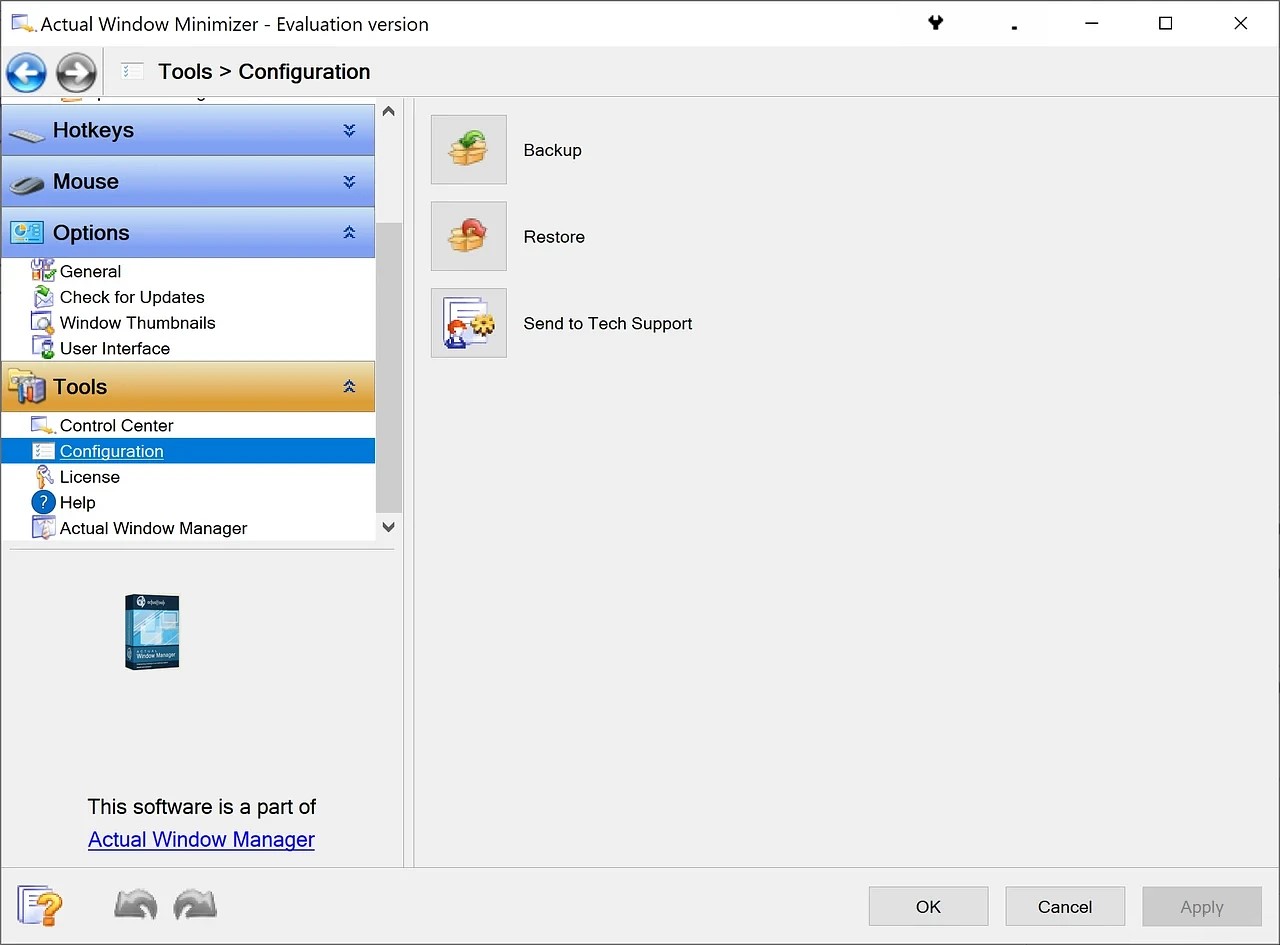Image resolution: width=1280 pixels, height=945 pixels.
Task: Open the Restore tool
Action: (x=468, y=236)
